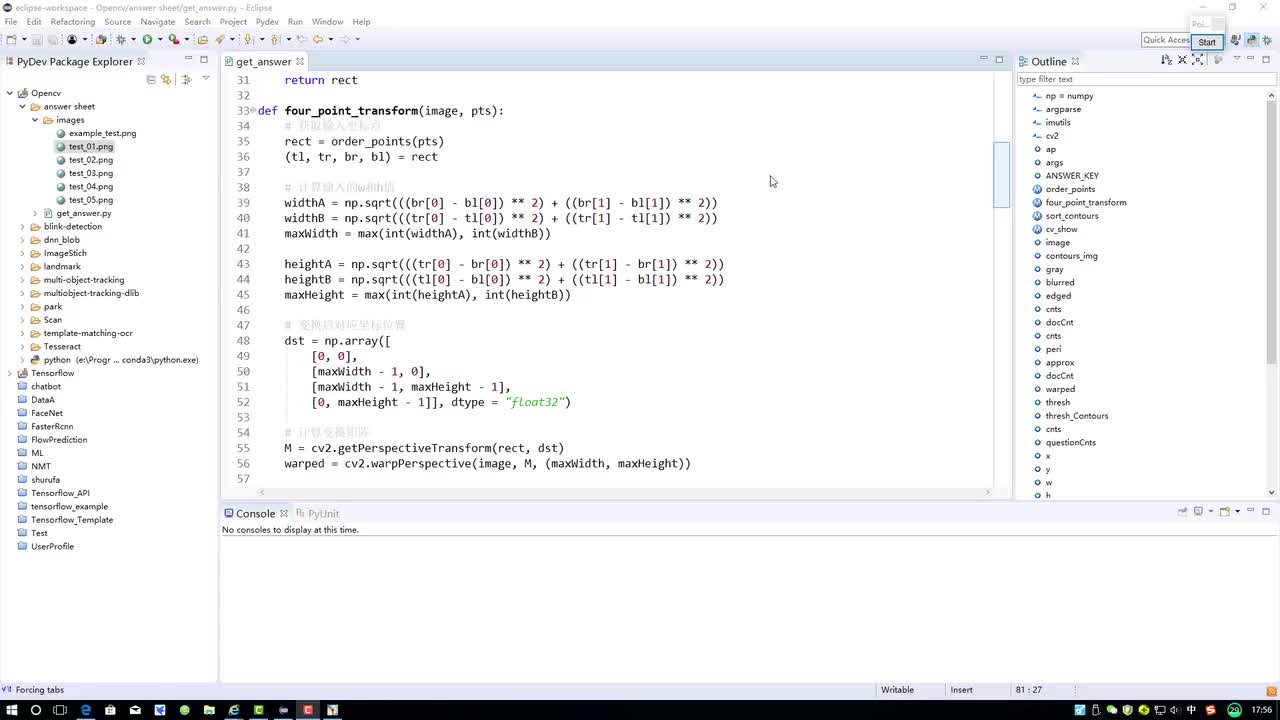Click the Run Last Tool icon
Image resolution: width=1280 pixels, height=720 pixels.
pos(173,40)
